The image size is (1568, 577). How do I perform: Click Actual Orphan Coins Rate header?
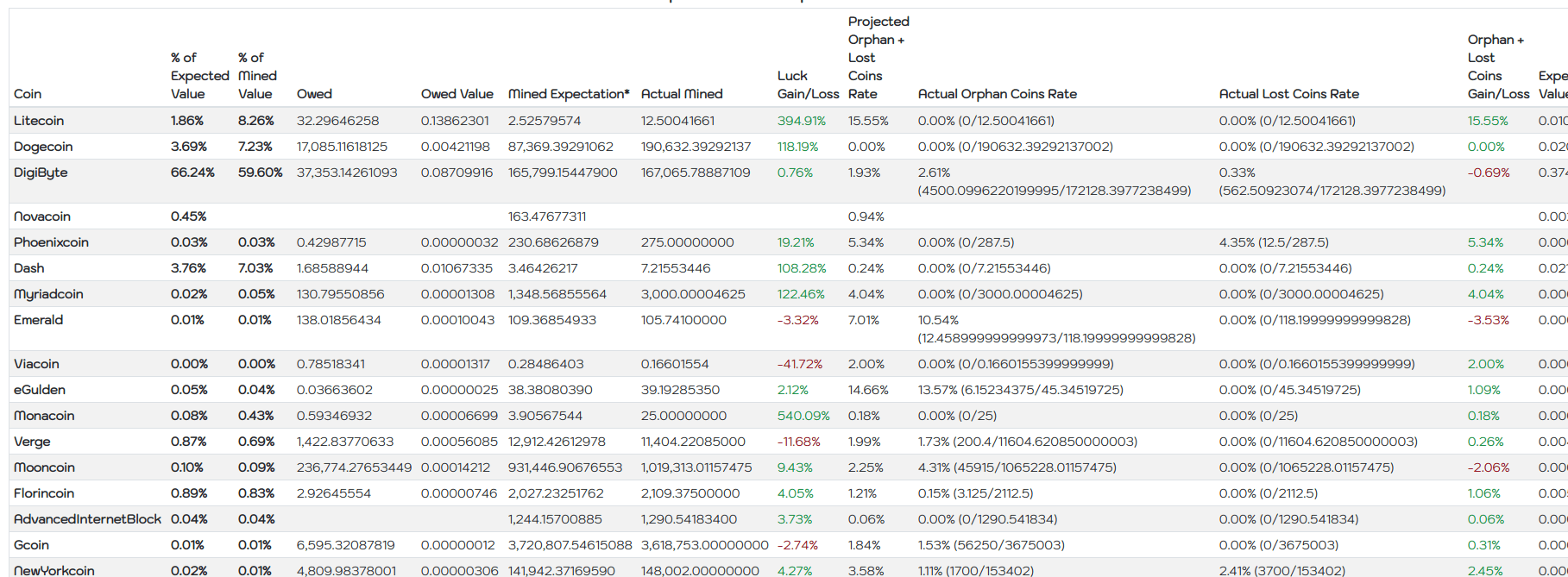coord(997,94)
